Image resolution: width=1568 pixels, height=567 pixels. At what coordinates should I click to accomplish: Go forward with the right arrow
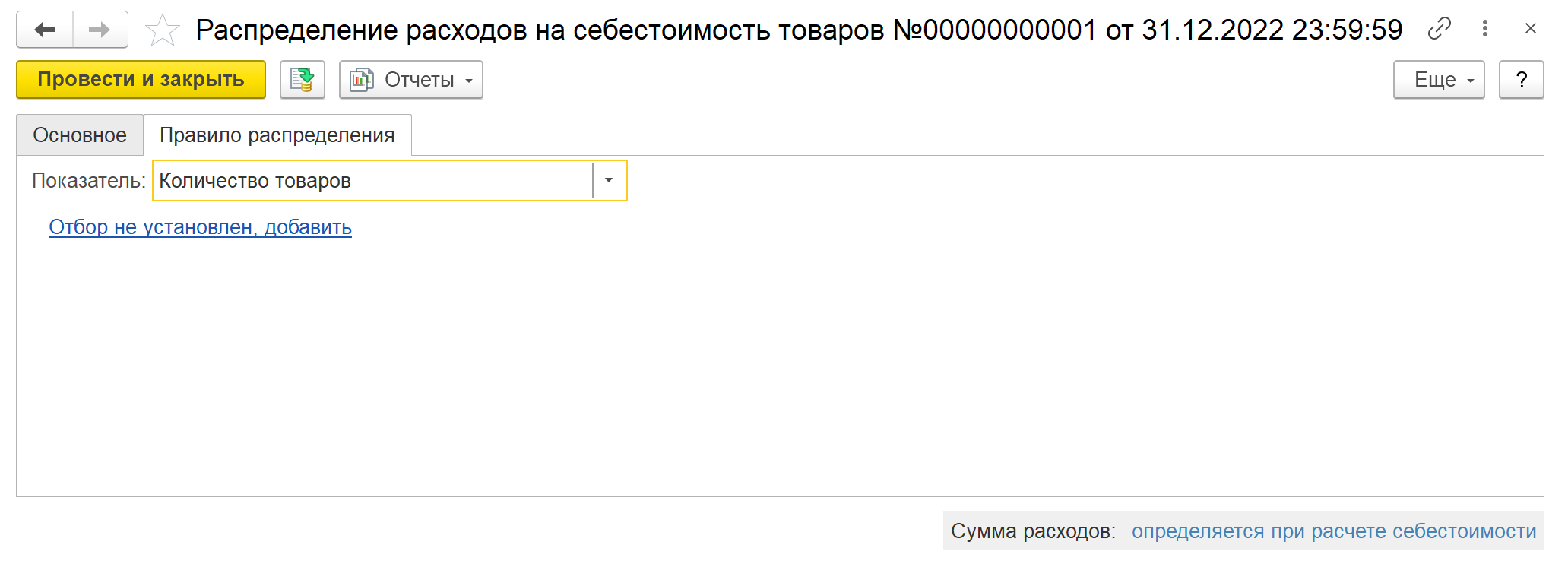pyautogui.click(x=100, y=30)
